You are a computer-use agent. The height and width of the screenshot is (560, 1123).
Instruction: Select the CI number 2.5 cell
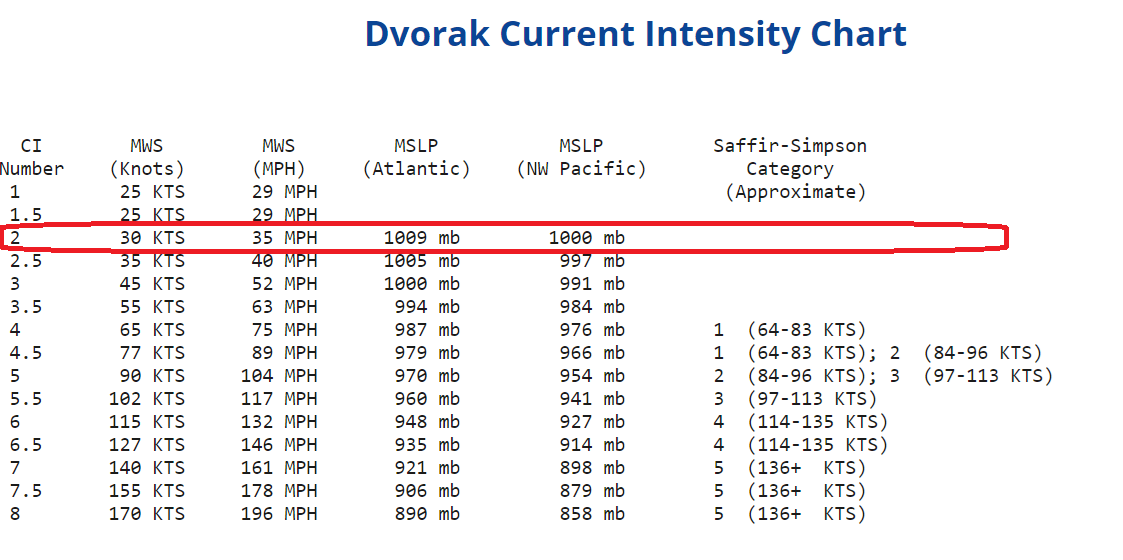point(26,261)
